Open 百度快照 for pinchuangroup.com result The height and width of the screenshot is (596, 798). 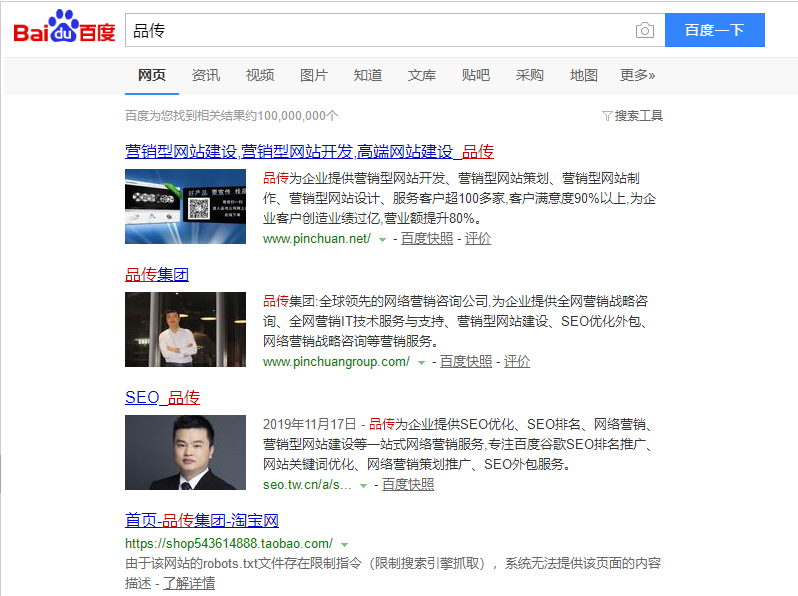(x=466, y=362)
